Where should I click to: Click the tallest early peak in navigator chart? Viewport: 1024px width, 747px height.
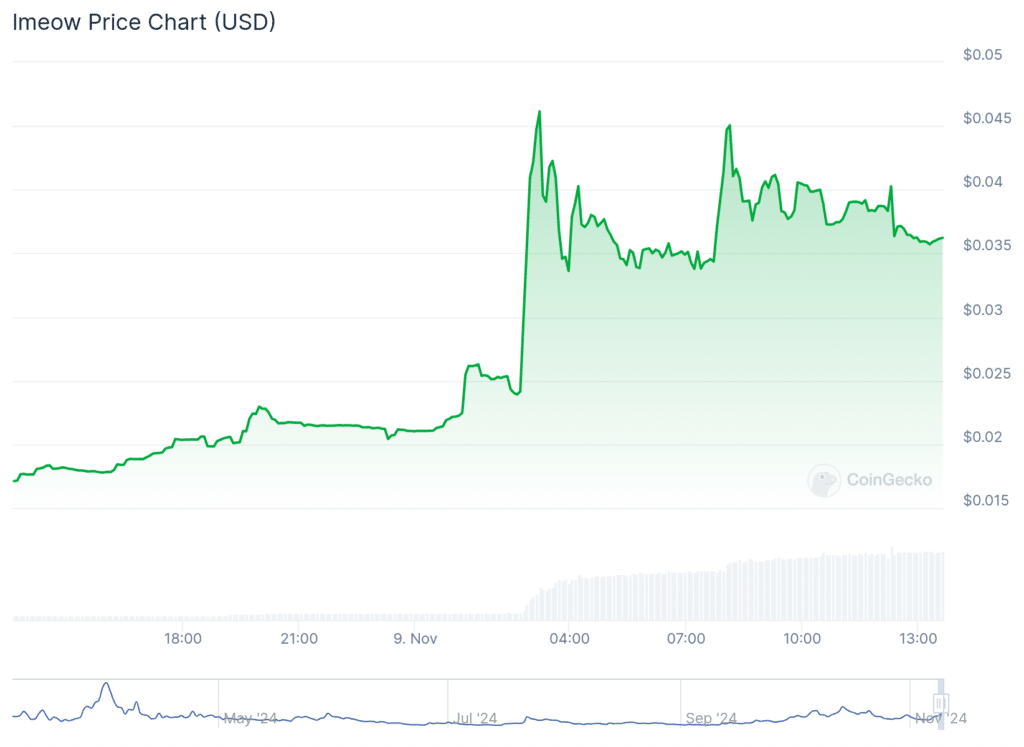105,686
